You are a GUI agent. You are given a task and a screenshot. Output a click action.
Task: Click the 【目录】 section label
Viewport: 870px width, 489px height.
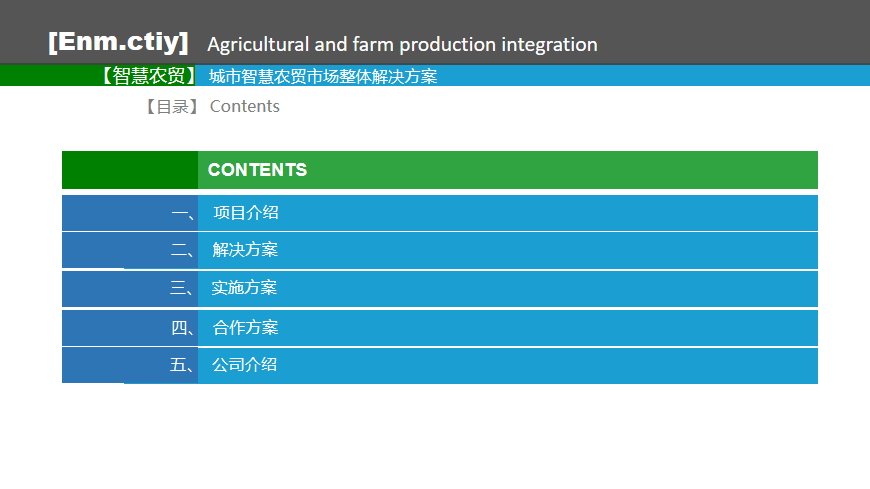click(x=172, y=106)
